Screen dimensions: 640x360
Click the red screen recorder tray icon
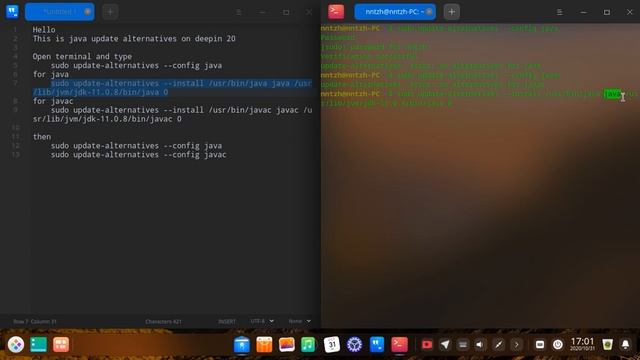coord(427,344)
